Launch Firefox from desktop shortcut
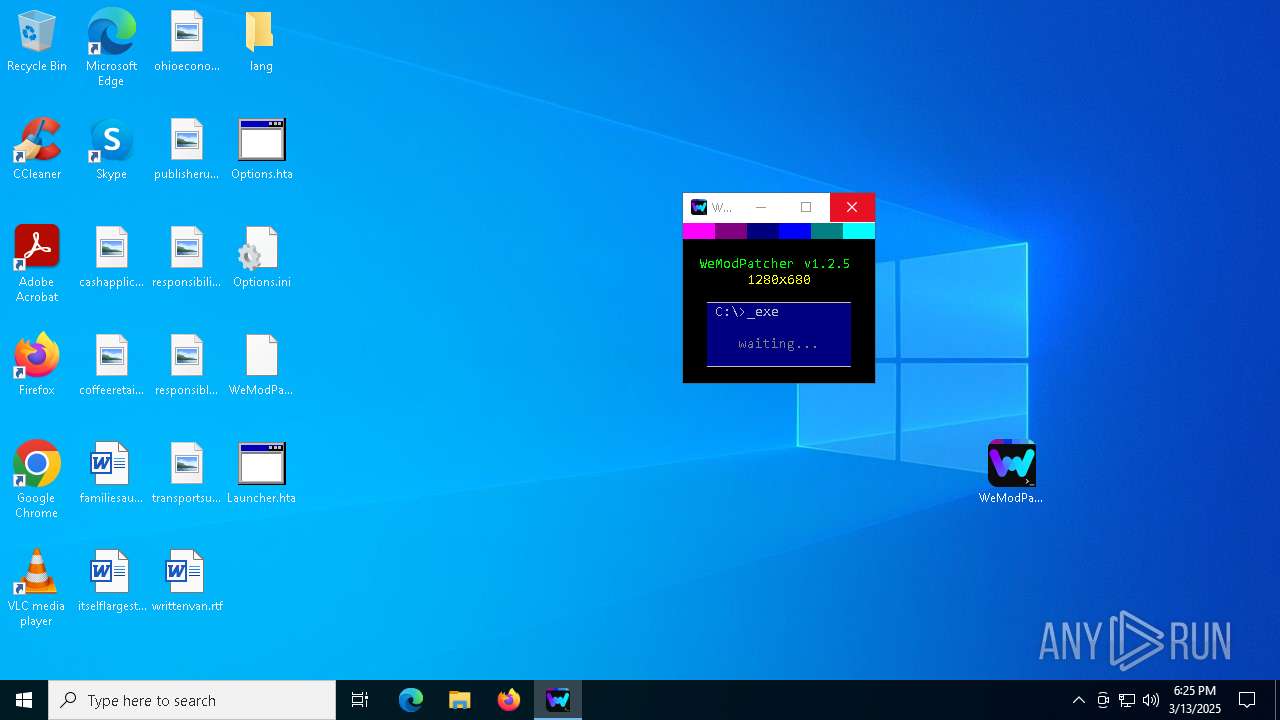 pyautogui.click(x=37, y=366)
